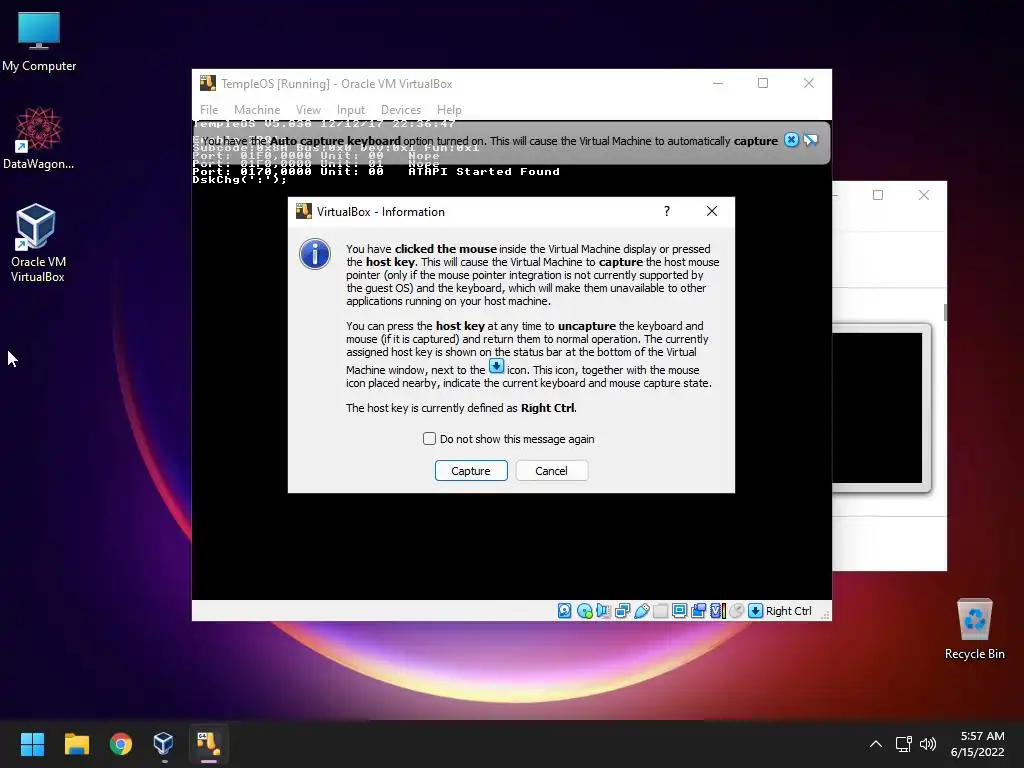Viewport: 1024px width, 768px height.
Task: Open the Input menu
Action: tap(351, 110)
